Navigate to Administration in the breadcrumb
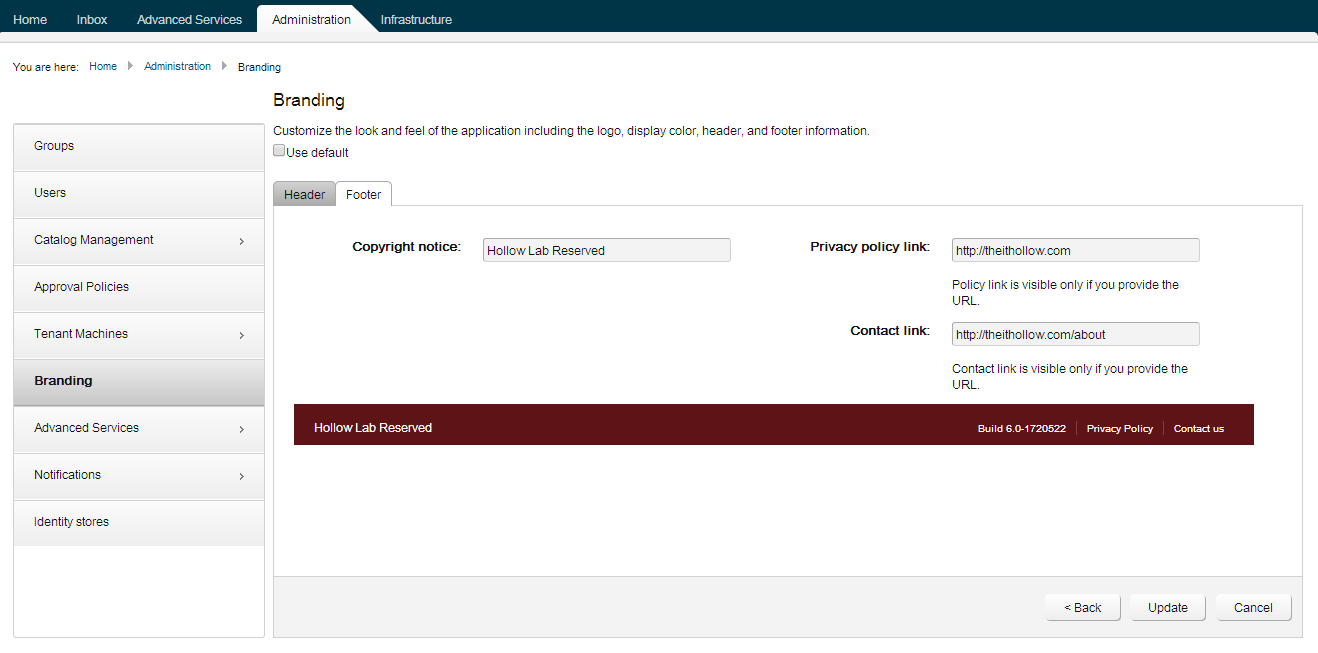Image resolution: width=1318 pixels, height=653 pixels. click(177, 66)
